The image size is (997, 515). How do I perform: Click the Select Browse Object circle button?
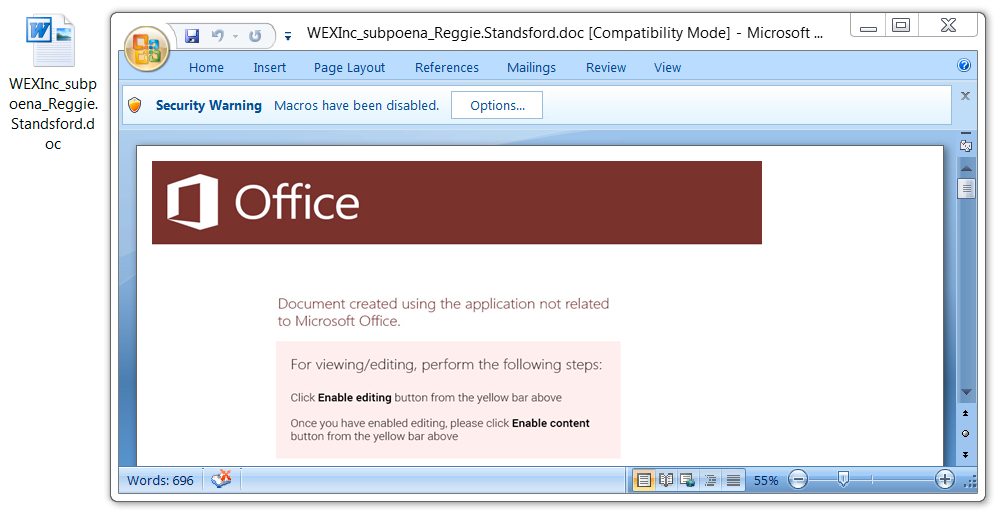(x=966, y=434)
